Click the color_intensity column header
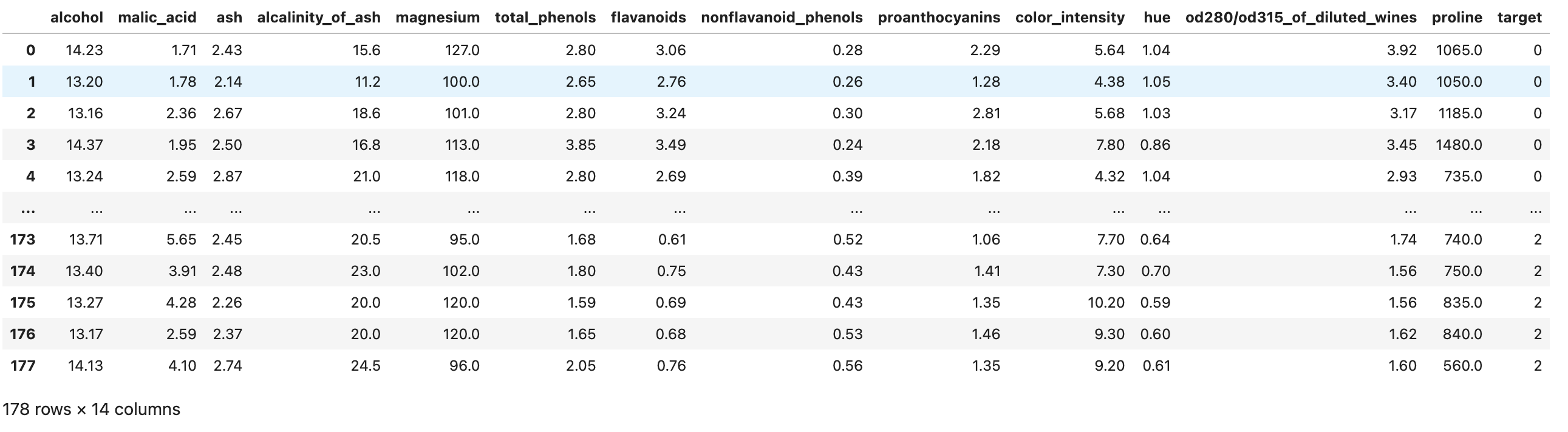The width and height of the screenshot is (1568, 432). click(x=1069, y=18)
